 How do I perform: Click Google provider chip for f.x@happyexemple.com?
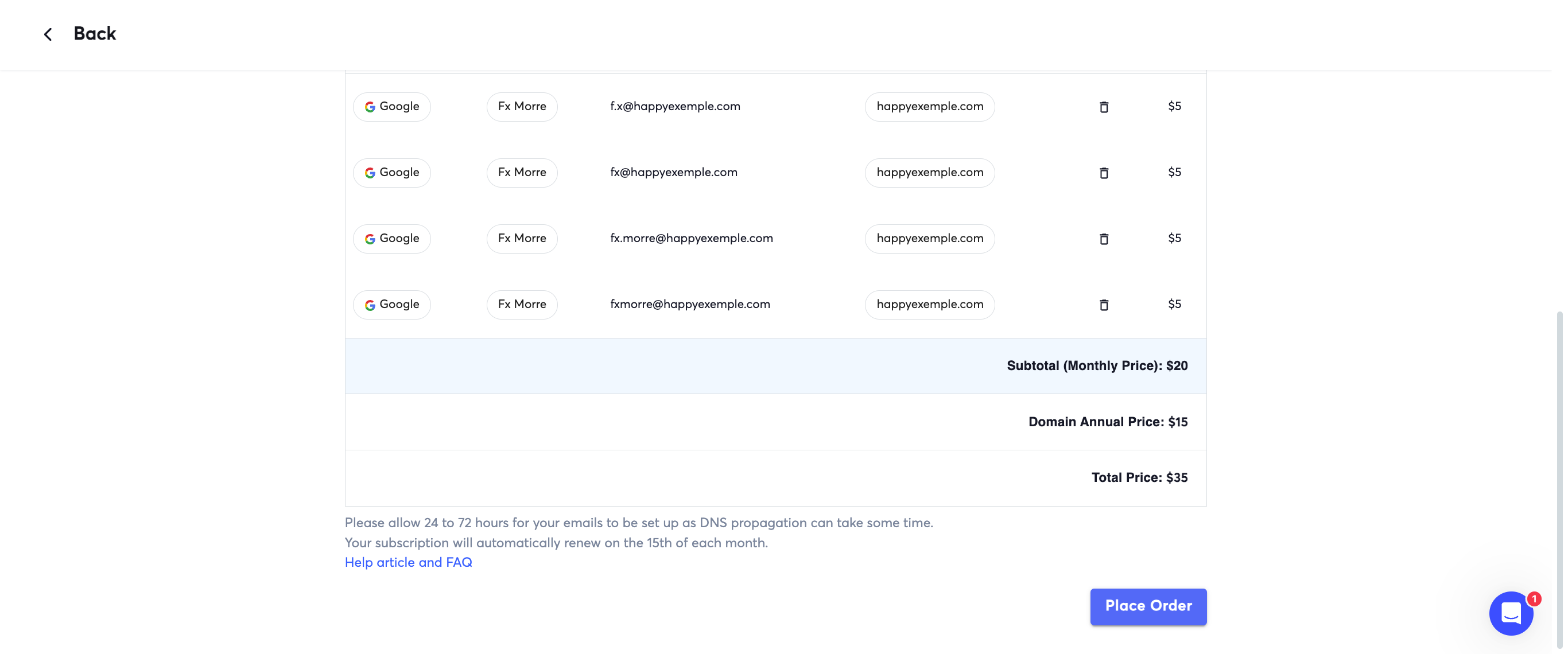[x=392, y=107]
